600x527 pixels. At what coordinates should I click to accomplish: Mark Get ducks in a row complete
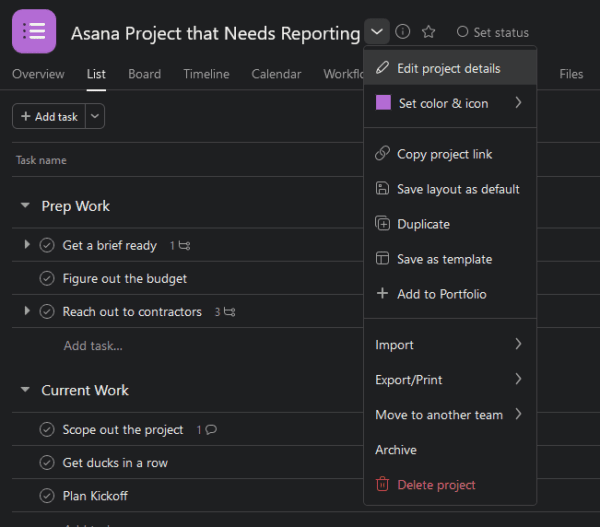tap(47, 463)
